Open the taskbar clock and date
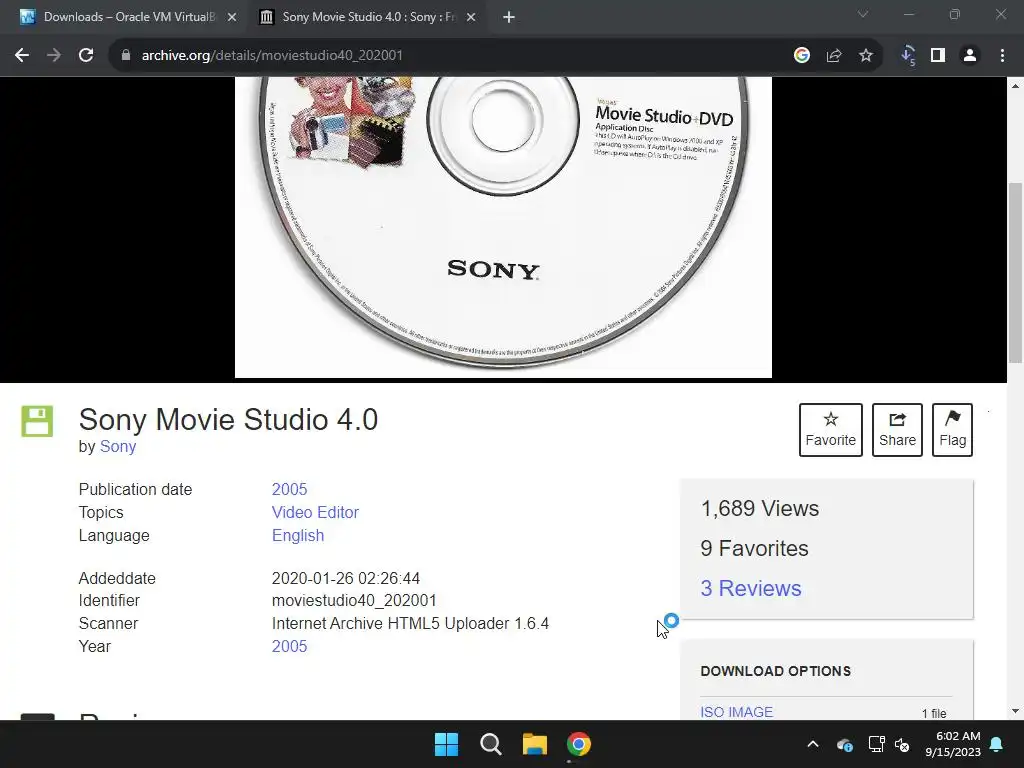The height and width of the screenshot is (768, 1024). [x=953, y=744]
